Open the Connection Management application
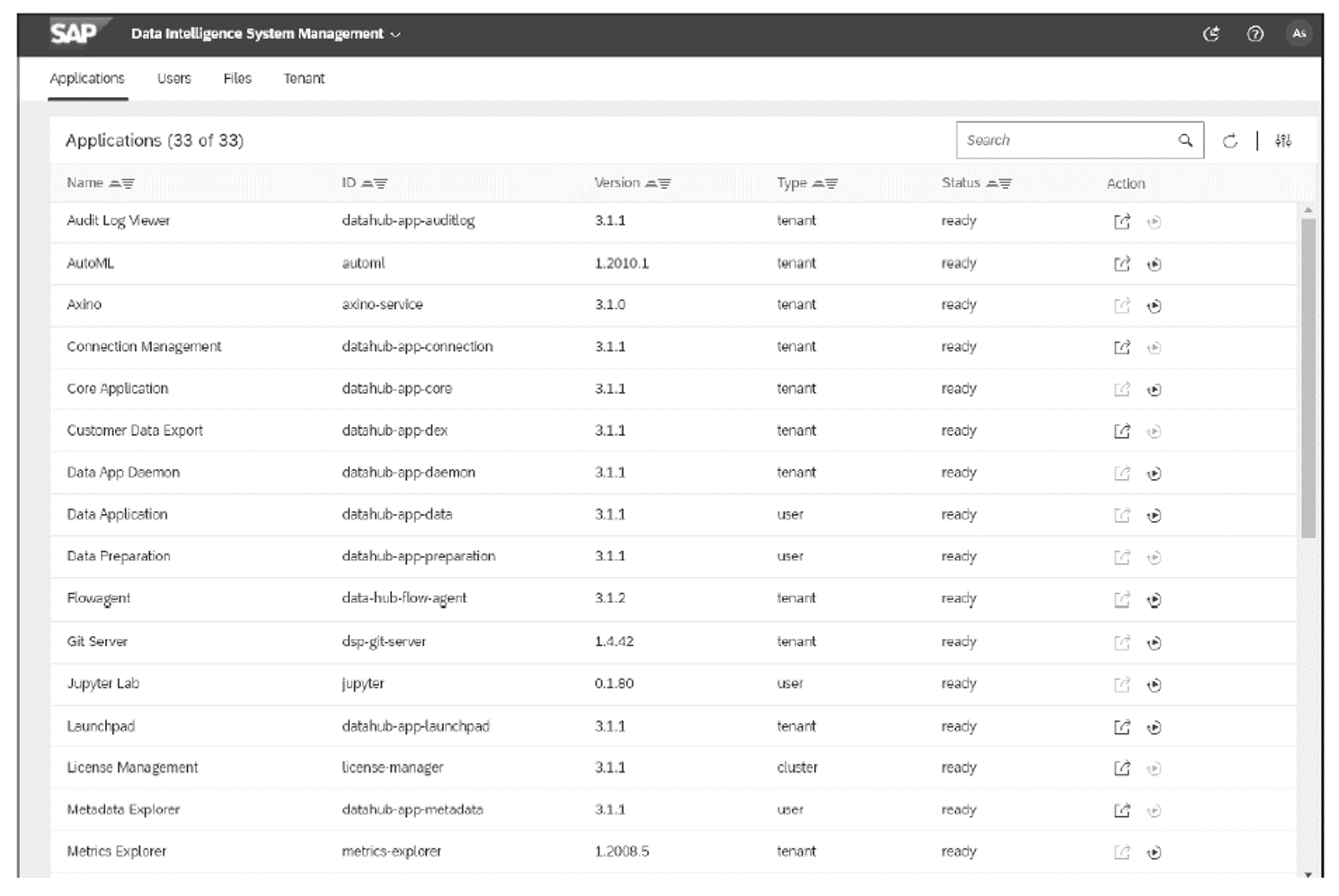 pos(1122,348)
